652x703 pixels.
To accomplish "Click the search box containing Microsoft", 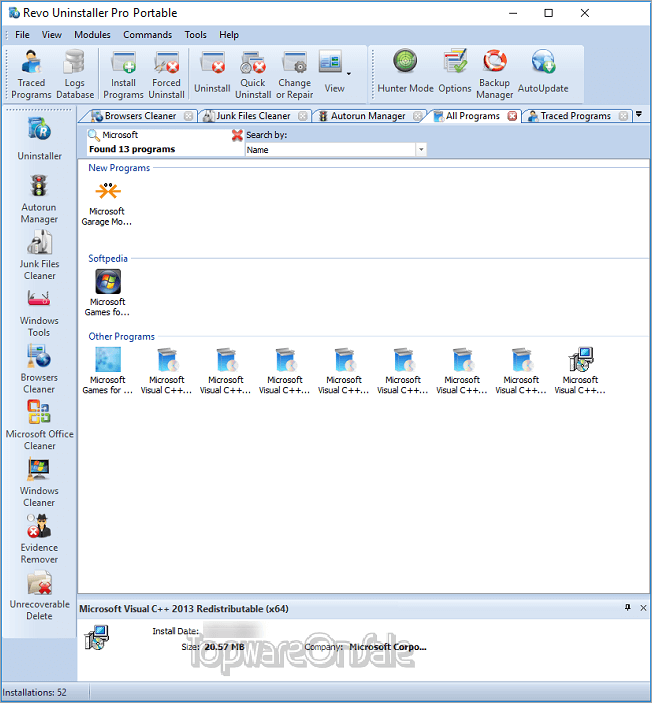I will point(165,135).
